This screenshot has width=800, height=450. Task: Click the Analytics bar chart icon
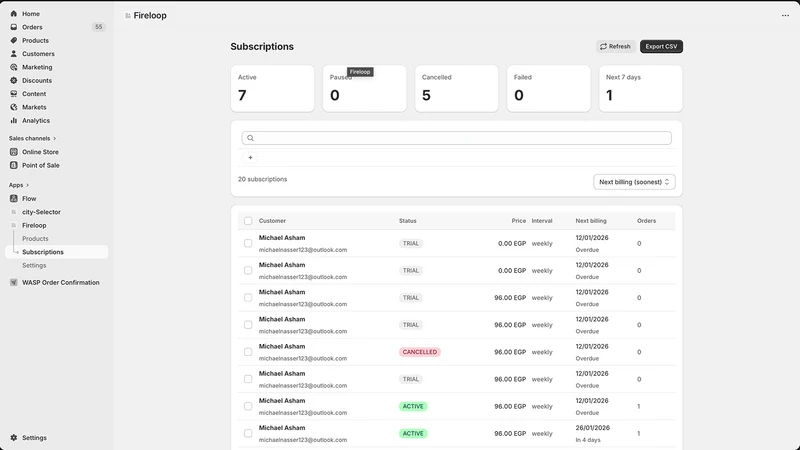pos(14,120)
